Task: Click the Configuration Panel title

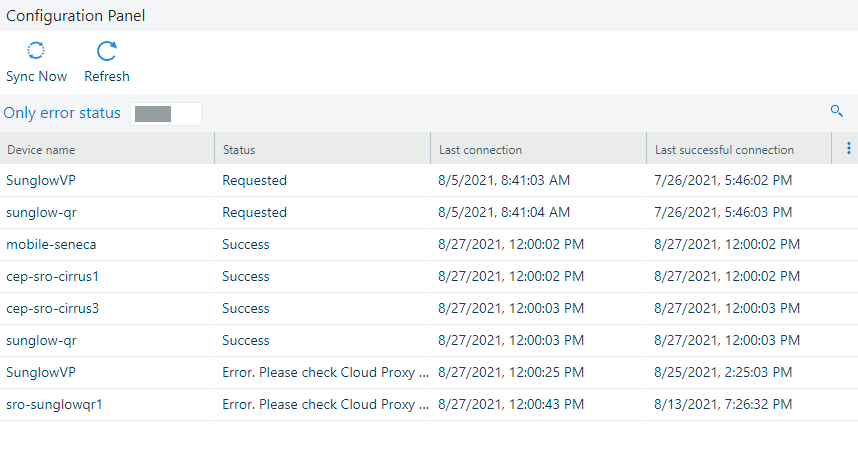Action: (76, 16)
